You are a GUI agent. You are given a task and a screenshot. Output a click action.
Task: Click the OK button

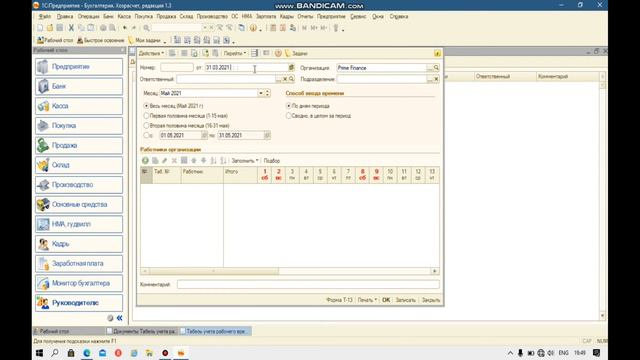(386, 300)
